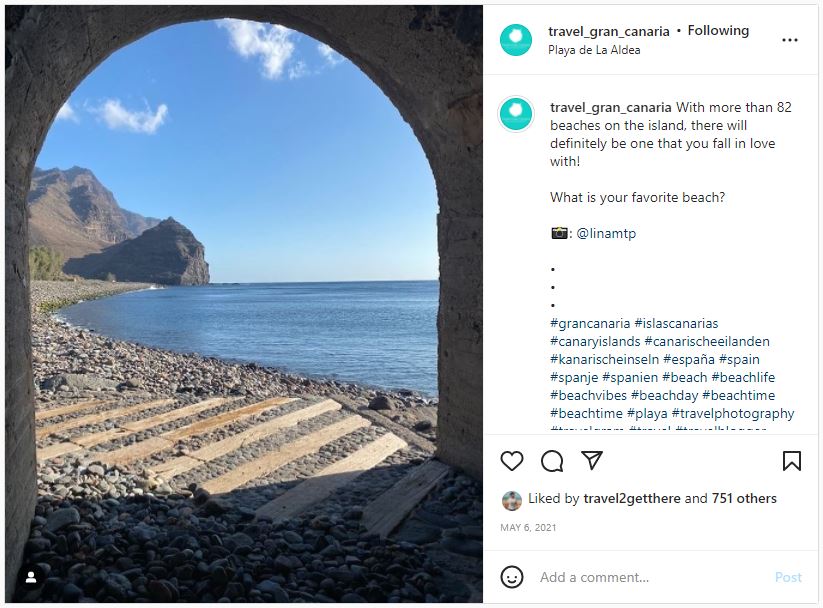The image size is (823, 608).
Task: Open the Playa de La Aldea location
Action: click(x=594, y=50)
